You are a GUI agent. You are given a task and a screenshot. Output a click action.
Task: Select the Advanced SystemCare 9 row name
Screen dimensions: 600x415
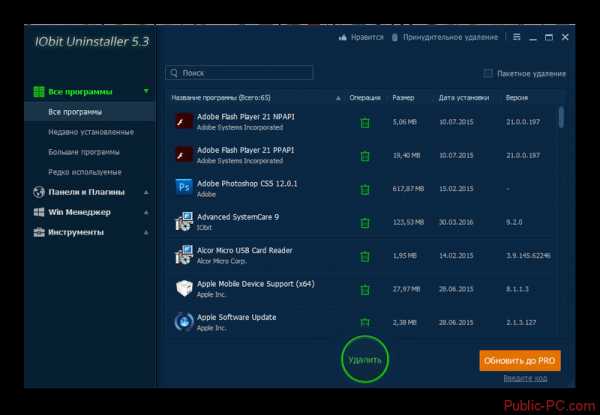click(238, 217)
